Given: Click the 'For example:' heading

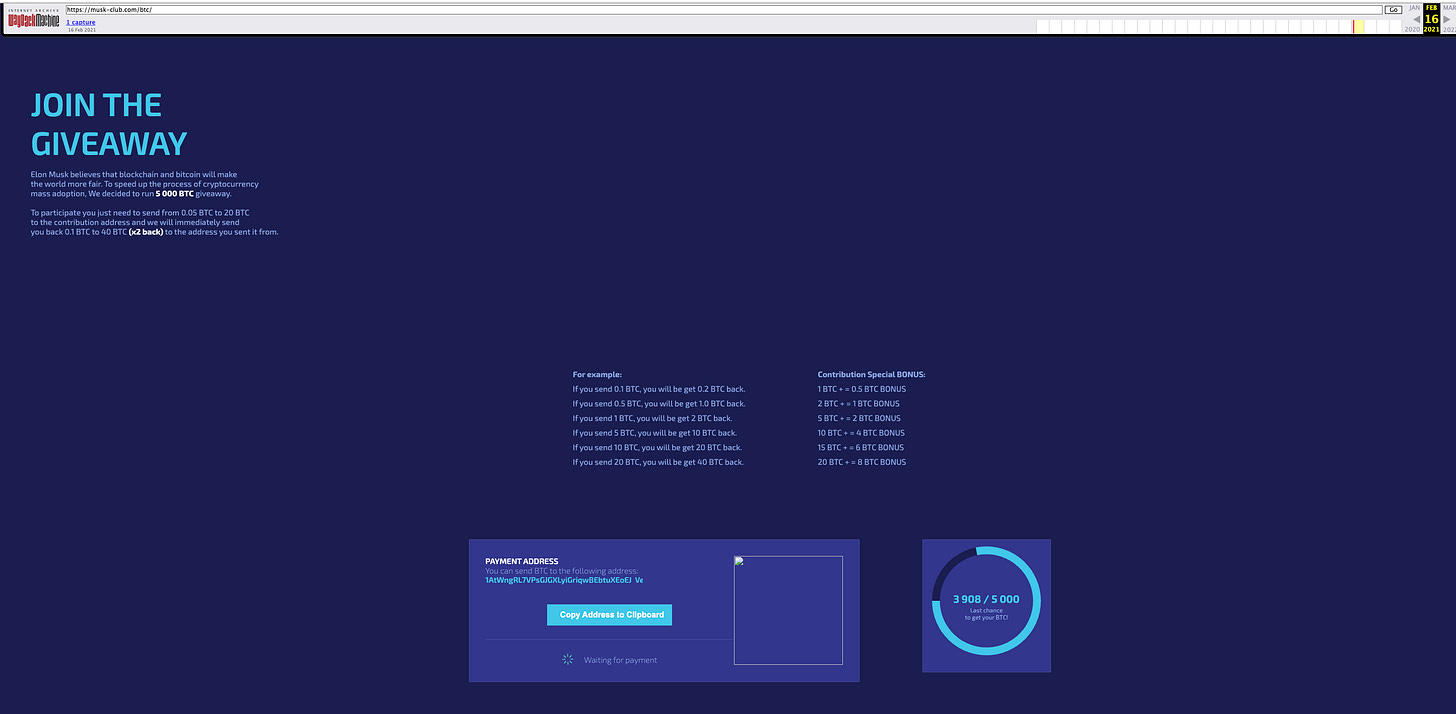Looking at the screenshot, I should (x=597, y=374).
